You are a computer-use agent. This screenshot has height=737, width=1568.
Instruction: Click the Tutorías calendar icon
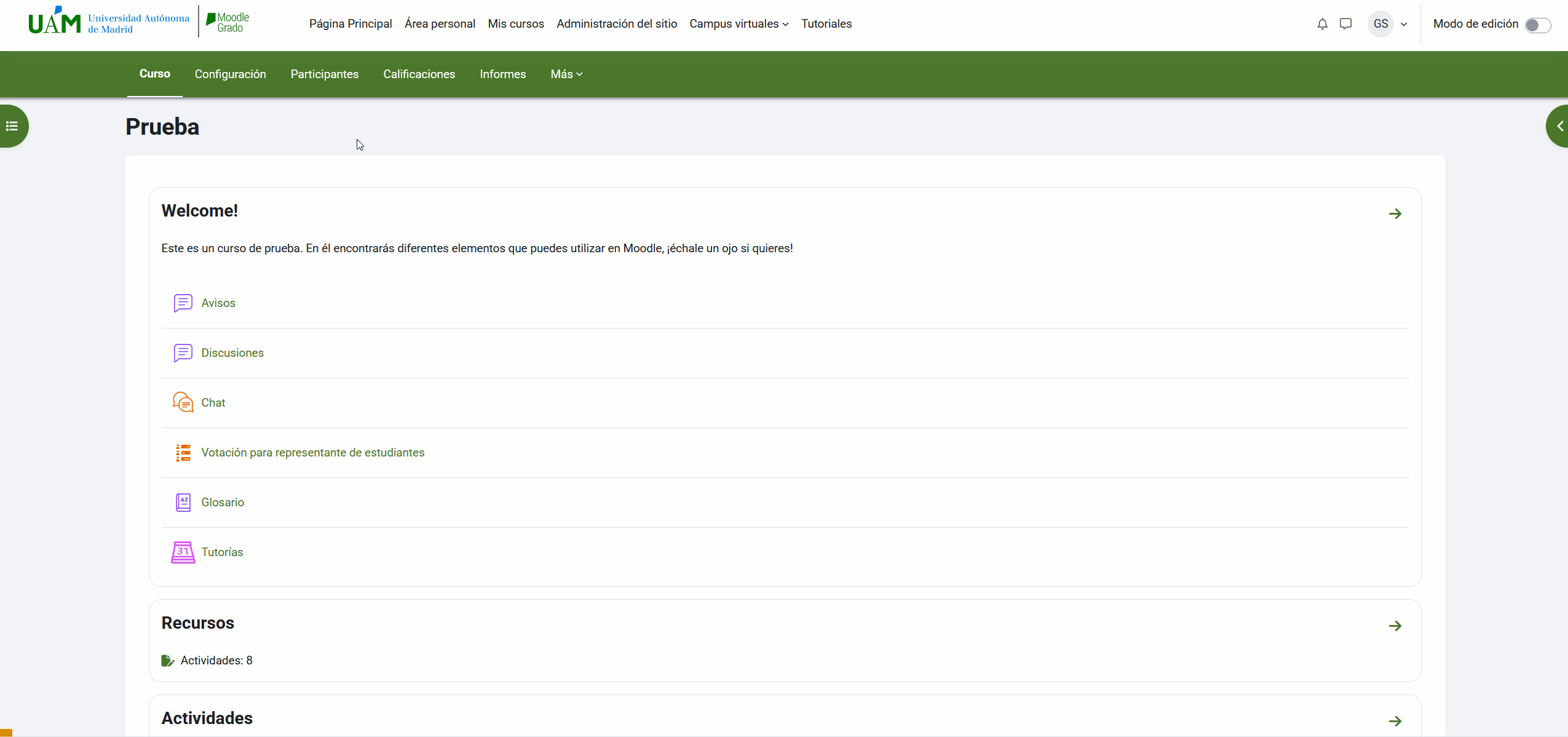pos(183,552)
